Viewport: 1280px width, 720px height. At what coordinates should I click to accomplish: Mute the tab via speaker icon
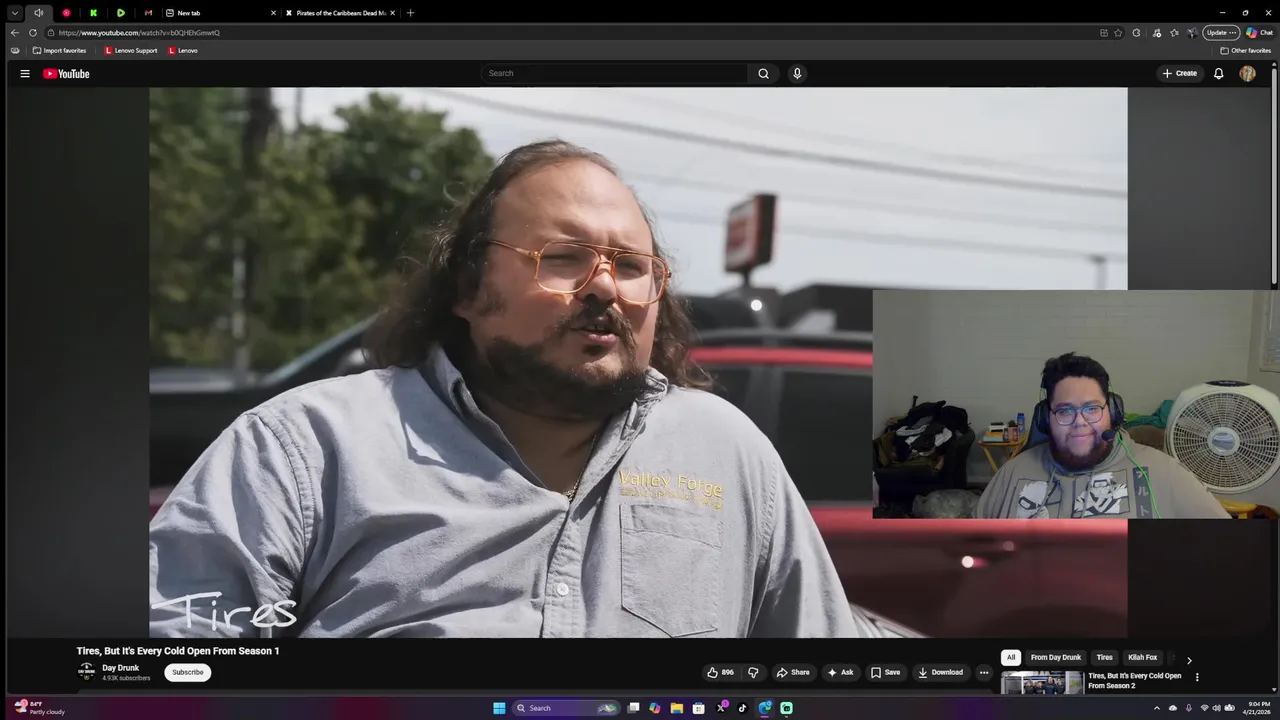[39, 13]
